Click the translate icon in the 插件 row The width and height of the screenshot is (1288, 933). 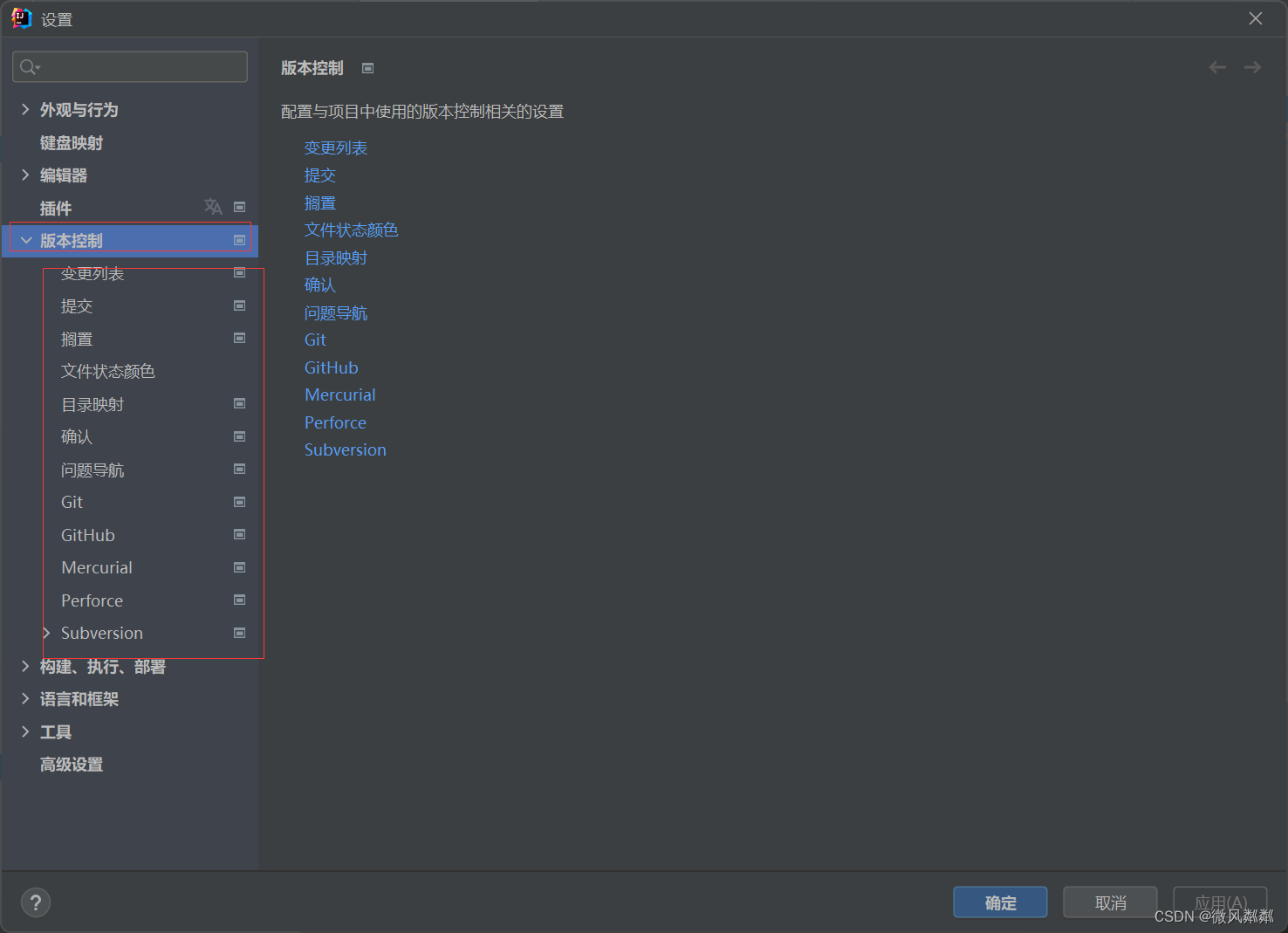[213, 207]
